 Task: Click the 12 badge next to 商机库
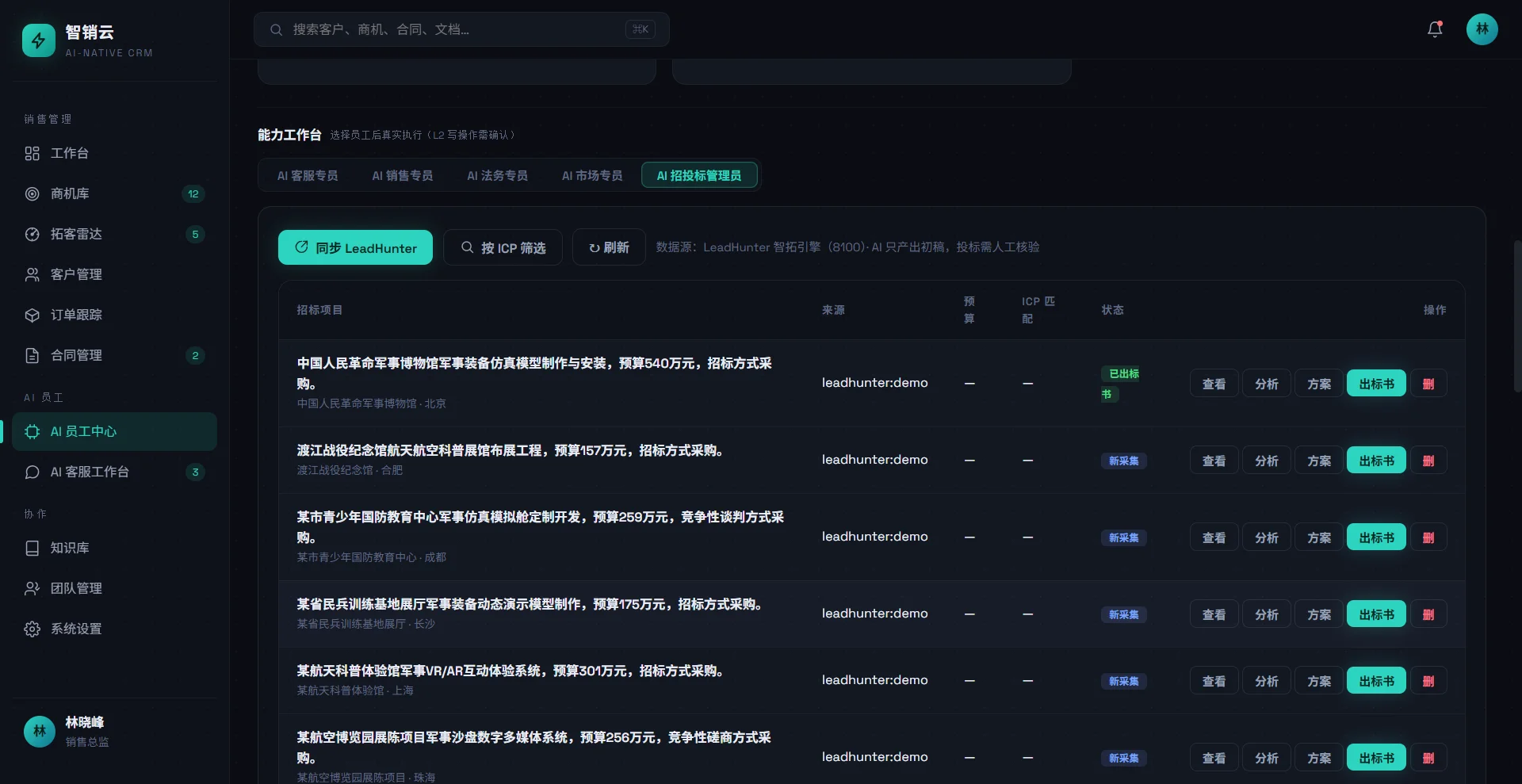tap(193, 193)
